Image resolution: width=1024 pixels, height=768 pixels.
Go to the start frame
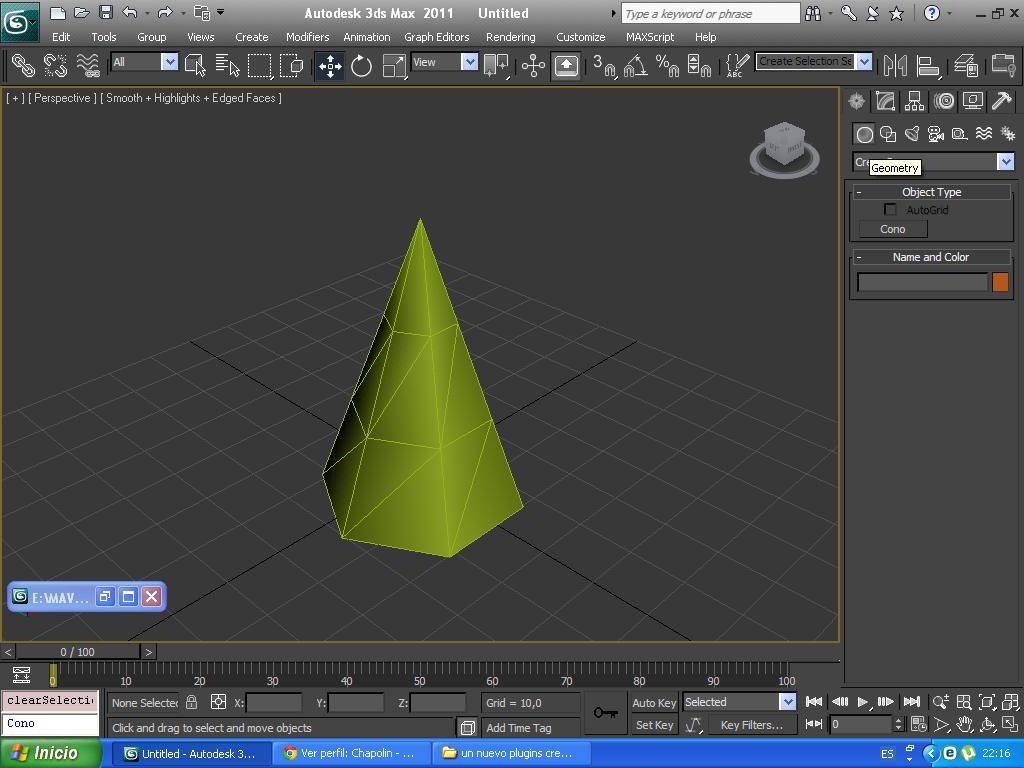[x=814, y=702]
